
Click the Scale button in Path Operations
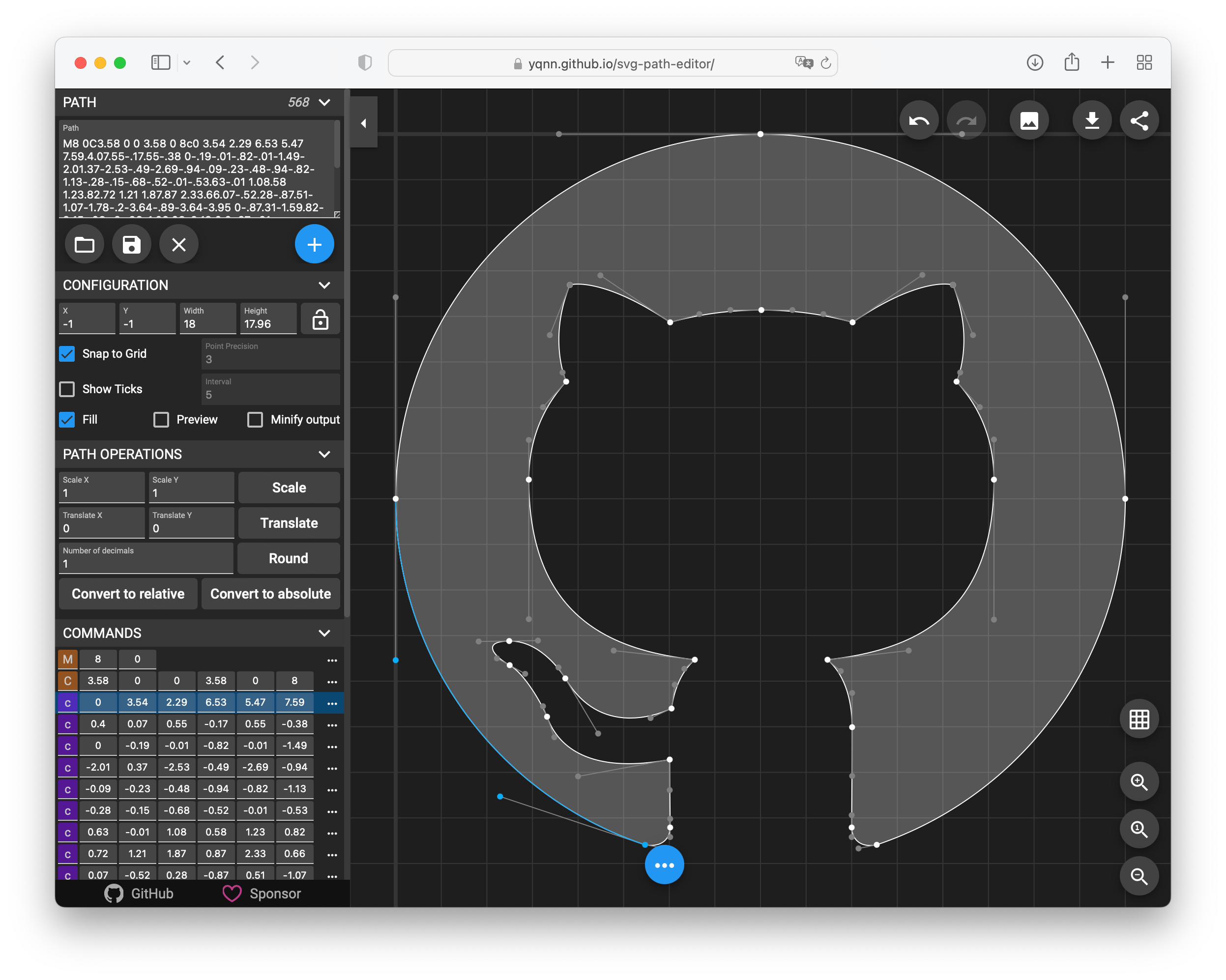pos(289,487)
